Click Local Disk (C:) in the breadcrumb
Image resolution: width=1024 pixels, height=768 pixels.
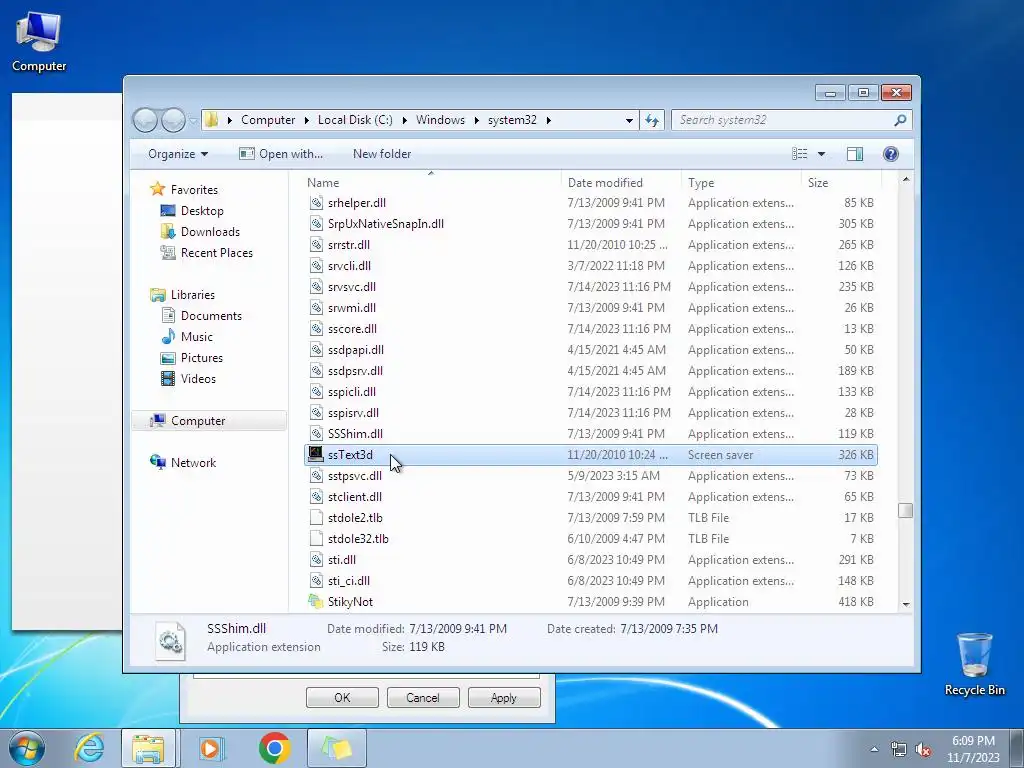[x=355, y=120]
